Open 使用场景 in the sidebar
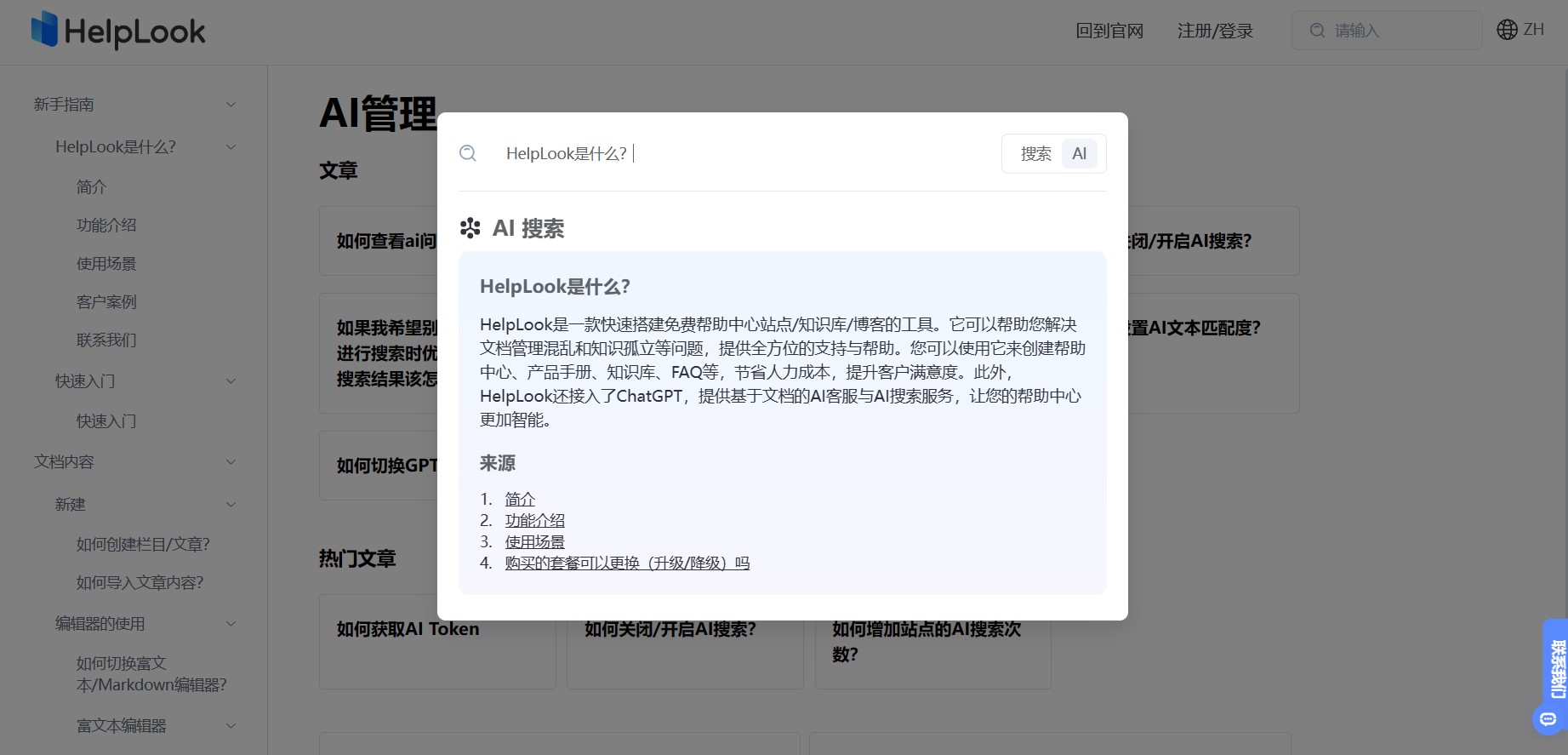The image size is (1568, 755). click(106, 263)
